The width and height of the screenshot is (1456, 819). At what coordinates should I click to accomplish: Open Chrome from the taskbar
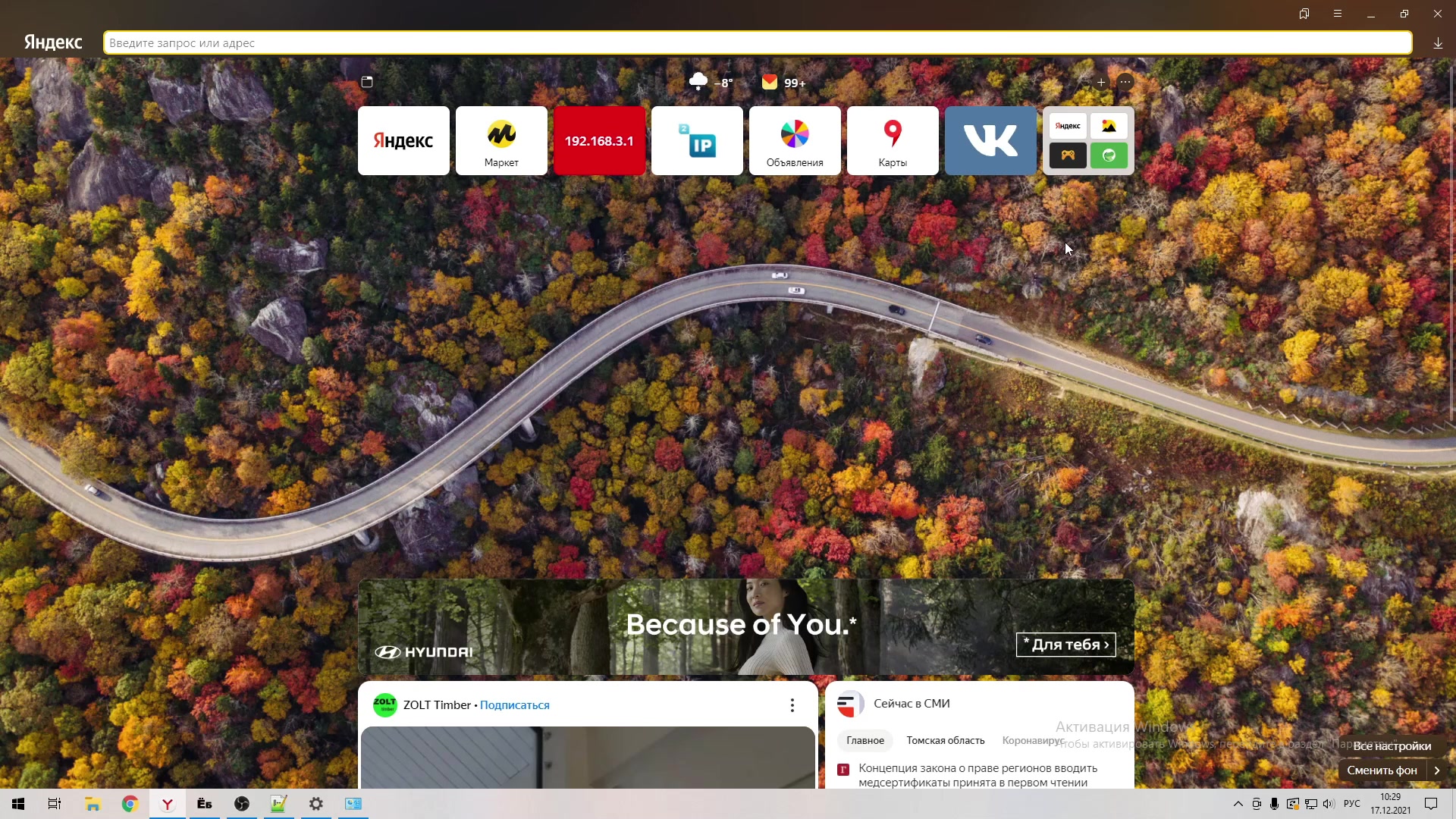pos(130,804)
